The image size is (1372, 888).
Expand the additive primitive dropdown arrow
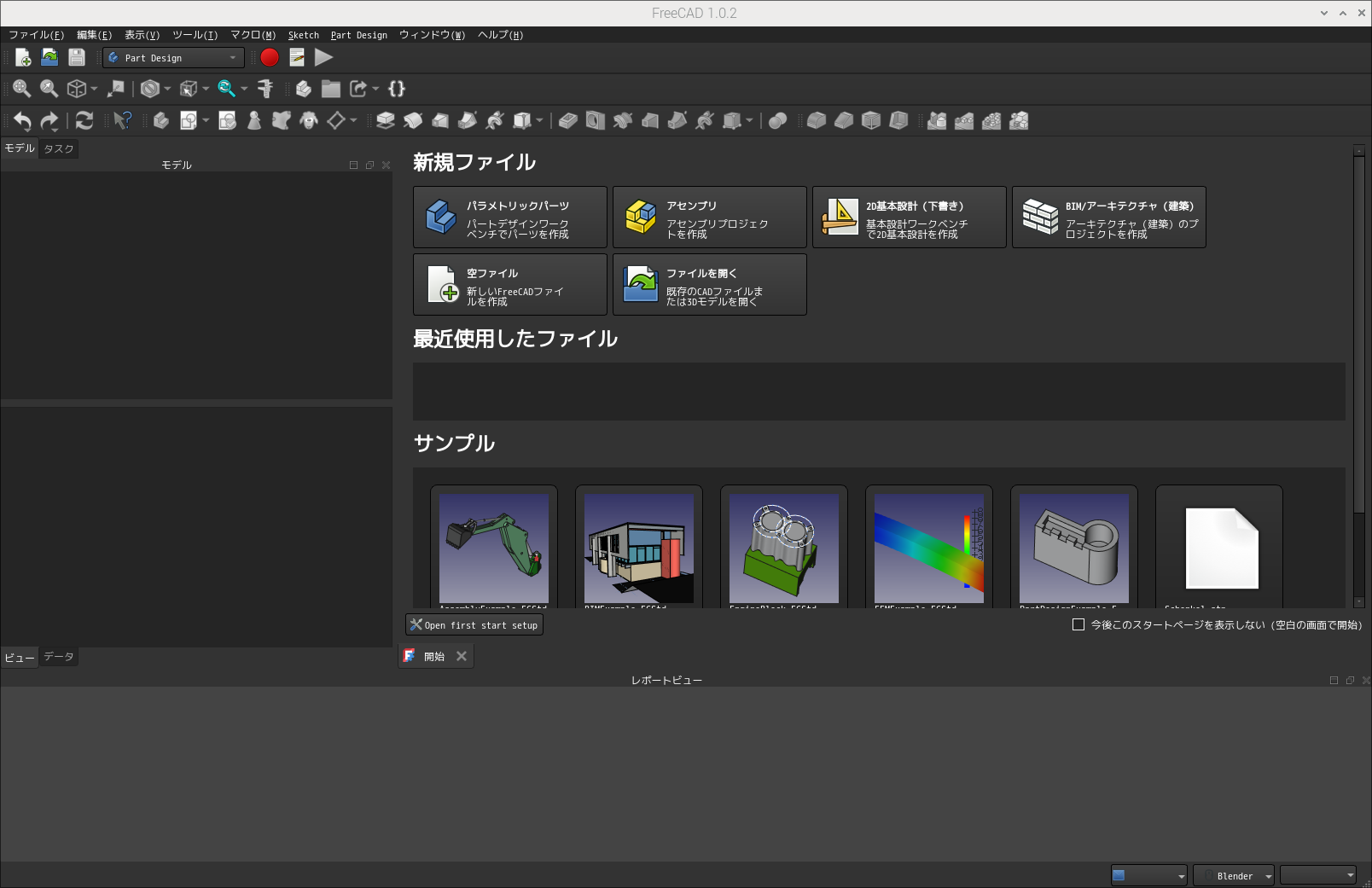click(x=539, y=121)
